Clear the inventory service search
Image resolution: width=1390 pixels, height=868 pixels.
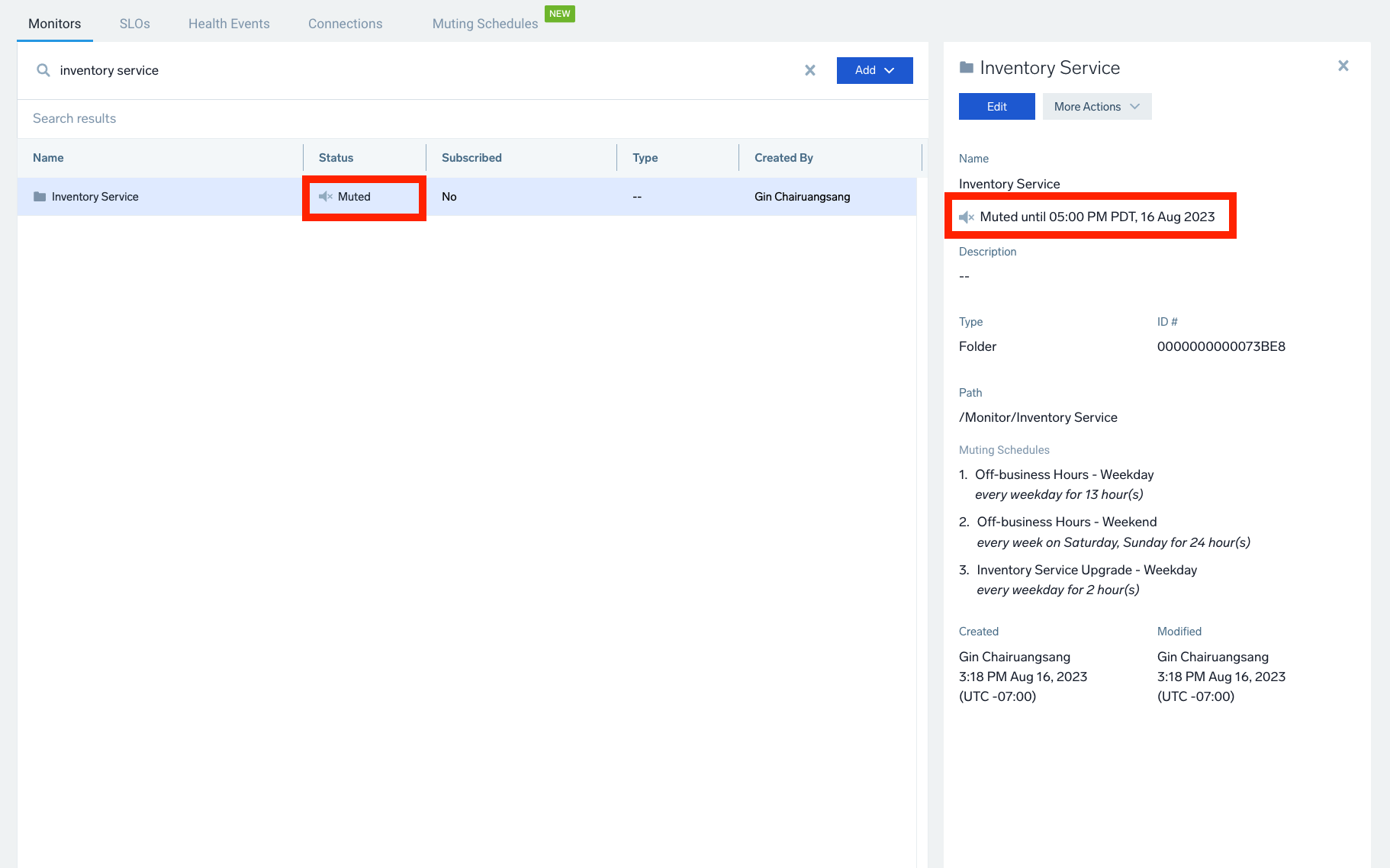(810, 70)
